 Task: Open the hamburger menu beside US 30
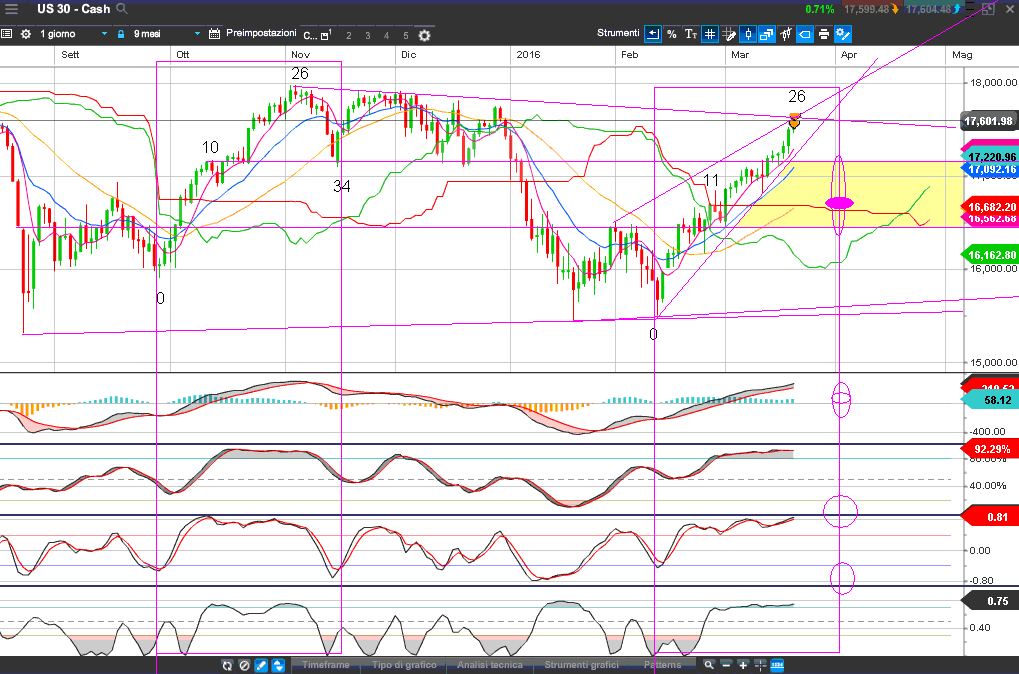tap(11, 8)
